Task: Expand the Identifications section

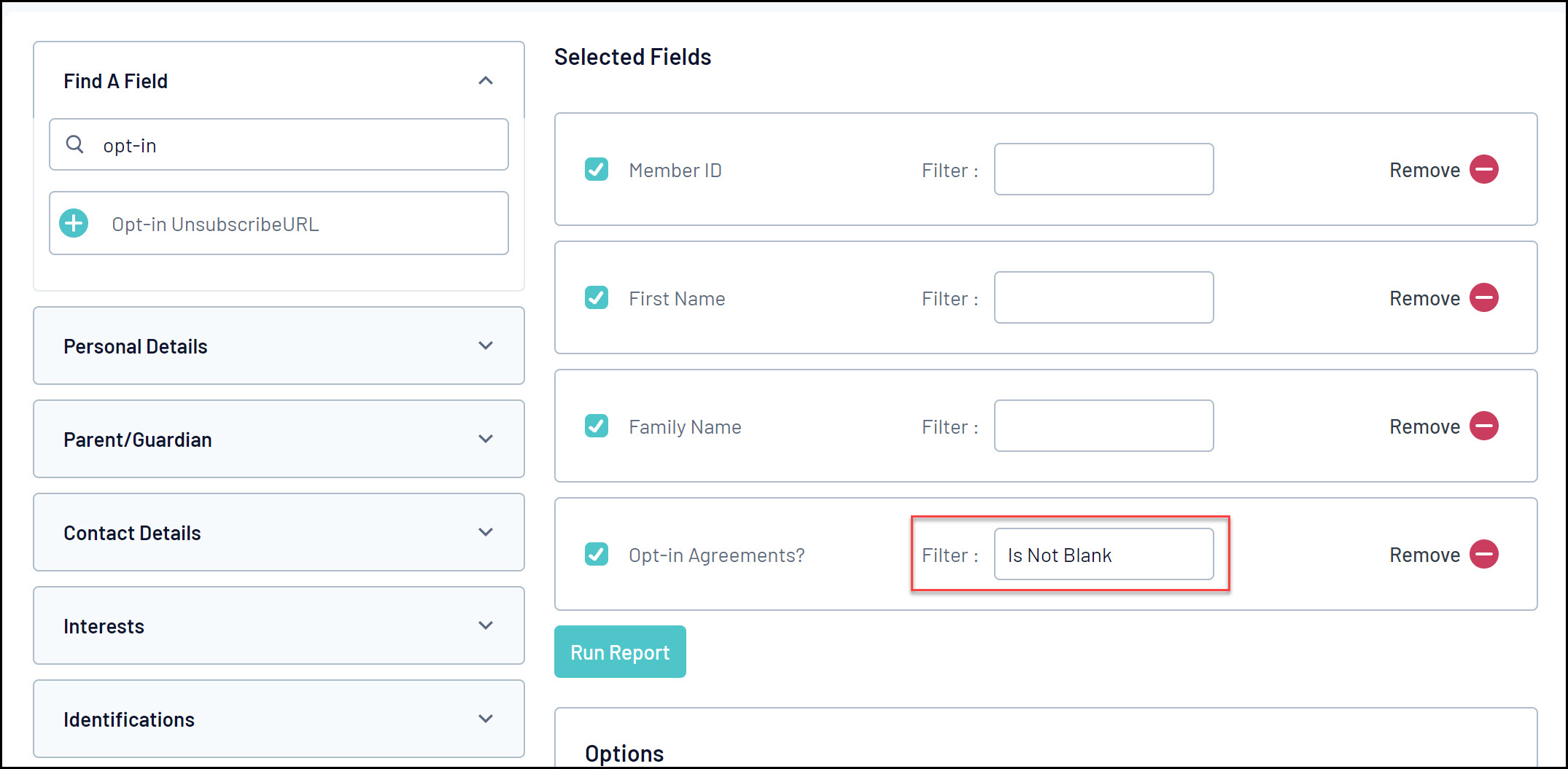Action: (x=486, y=719)
